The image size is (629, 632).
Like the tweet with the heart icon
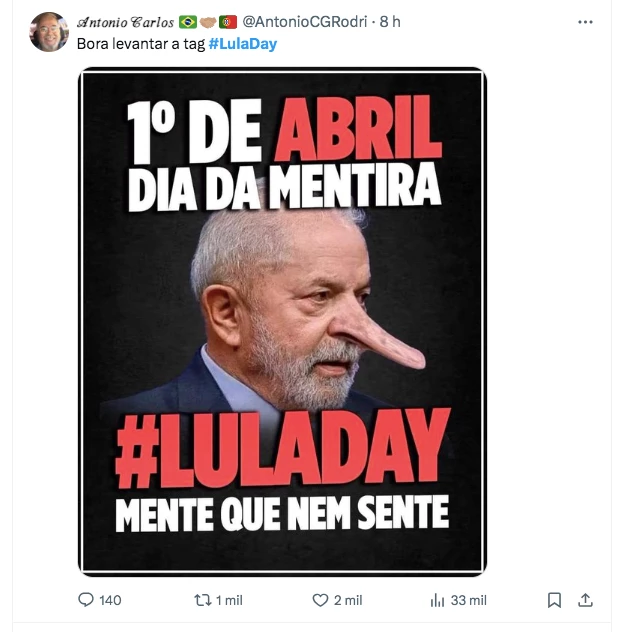(321, 600)
